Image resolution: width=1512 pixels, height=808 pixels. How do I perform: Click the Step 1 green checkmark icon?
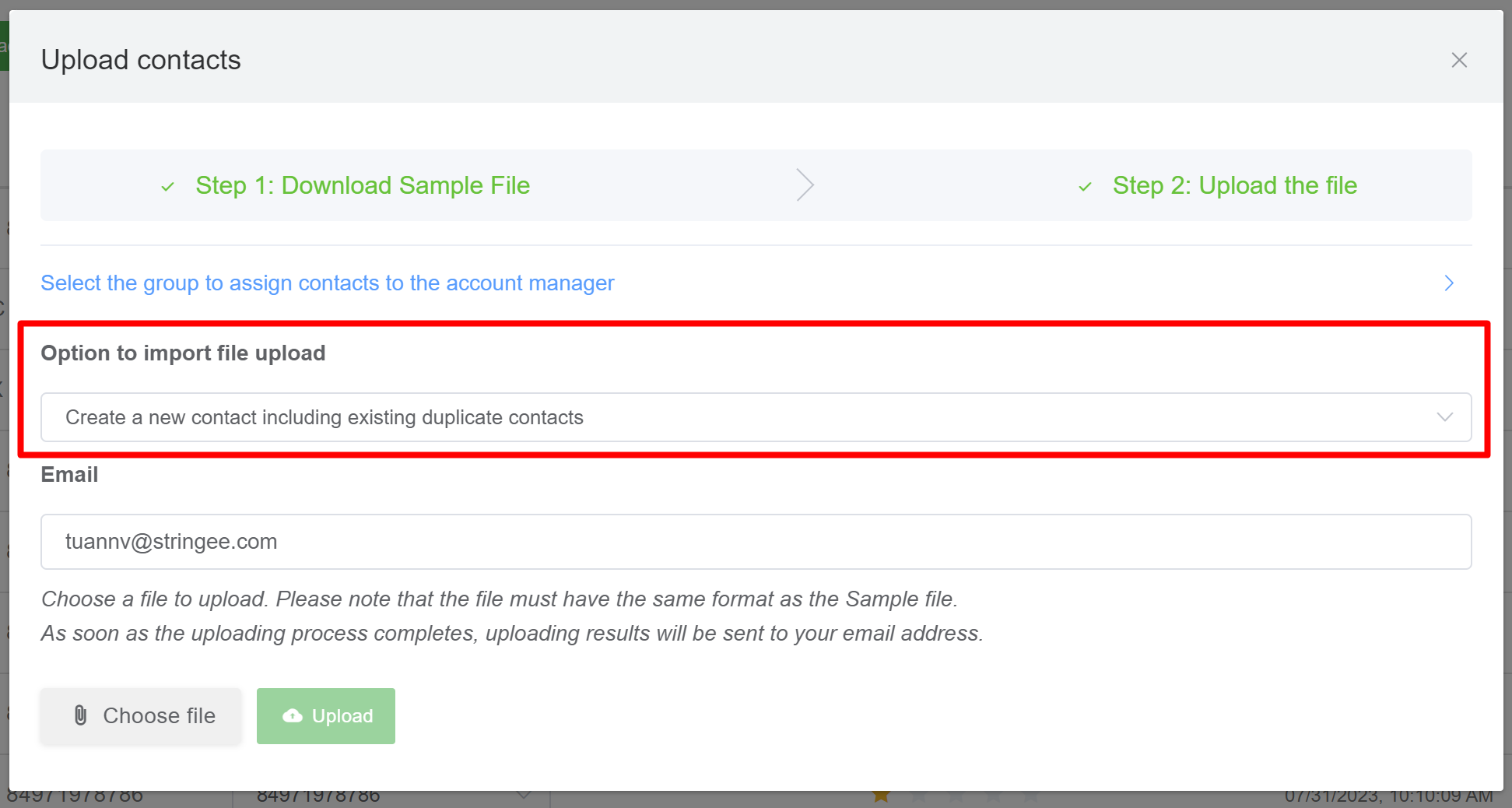pos(167,187)
